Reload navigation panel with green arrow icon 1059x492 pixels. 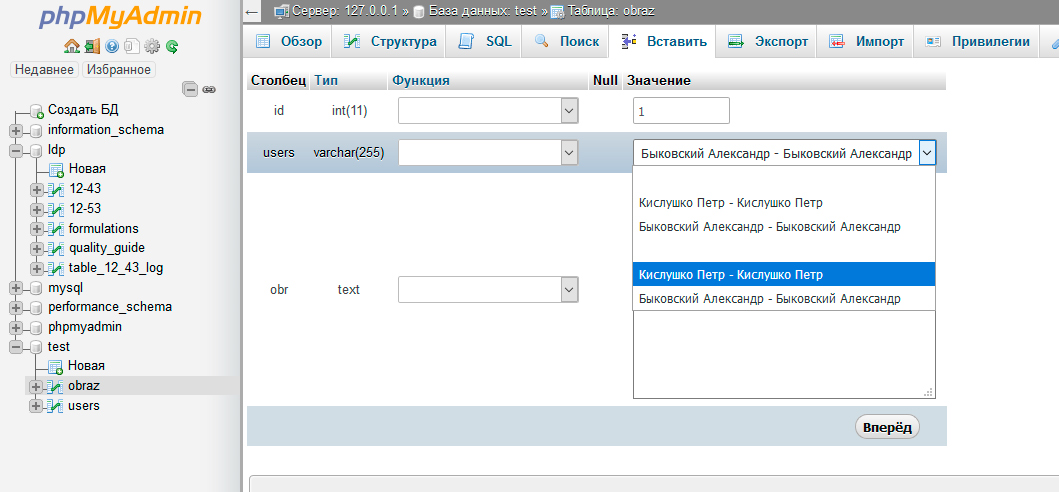pyautogui.click(x=172, y=46)
